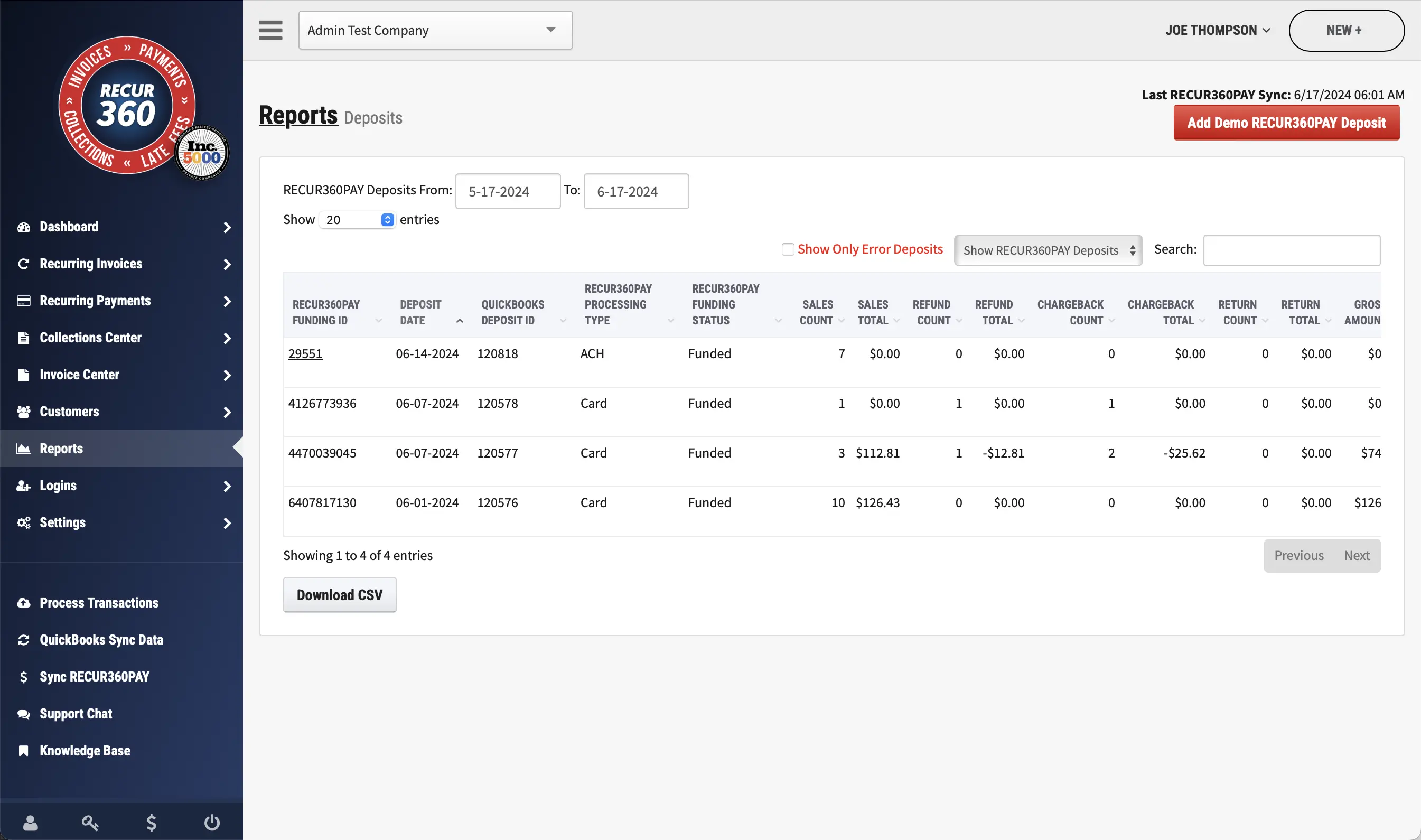Click the Support Chat bubbles icon
Screen dimensions: 1421x840
pos(23,714)
